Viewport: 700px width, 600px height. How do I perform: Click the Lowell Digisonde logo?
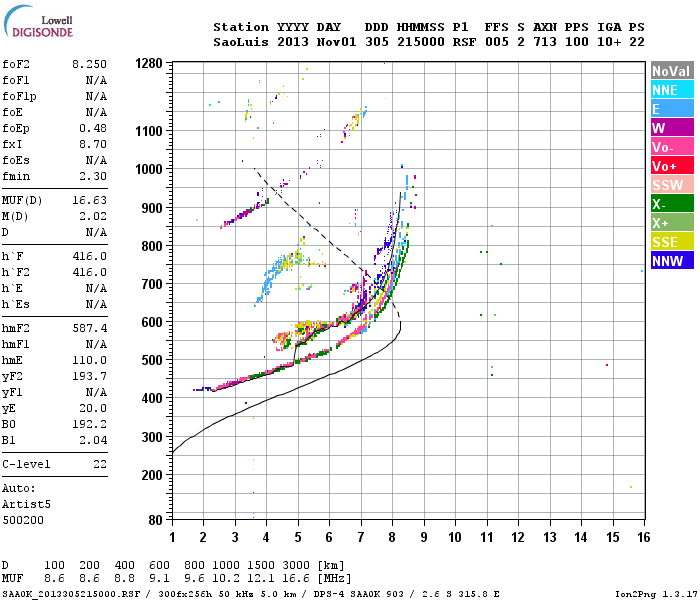[38, 21]
